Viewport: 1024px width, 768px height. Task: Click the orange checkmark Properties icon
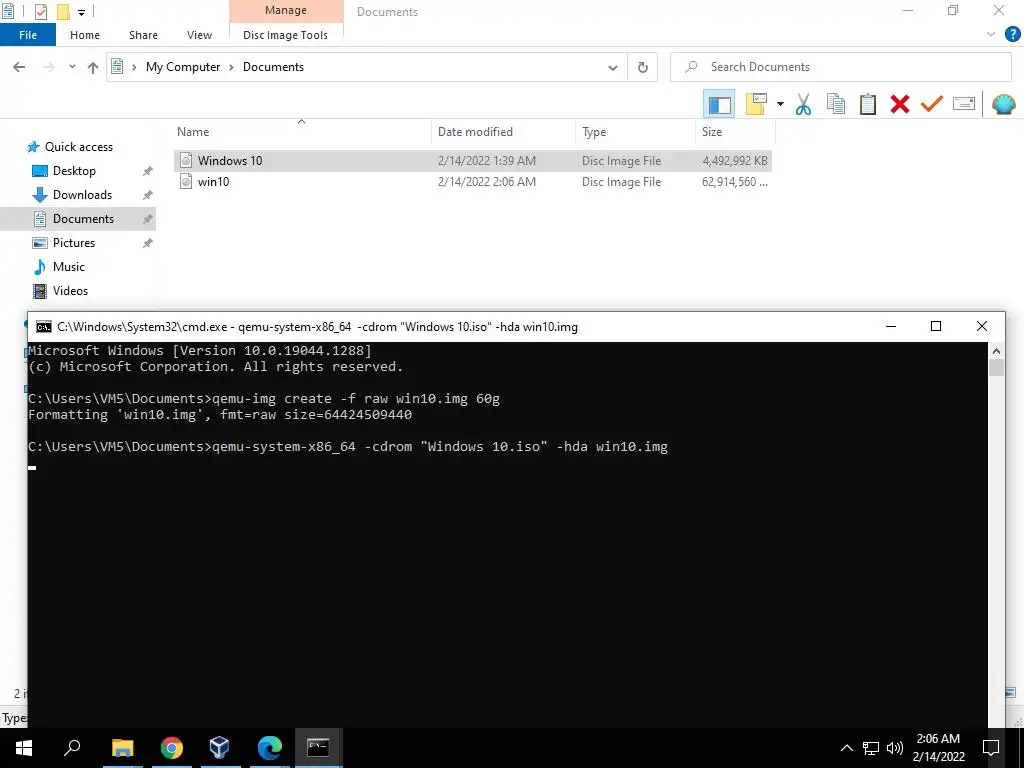(x=932, y=104)
